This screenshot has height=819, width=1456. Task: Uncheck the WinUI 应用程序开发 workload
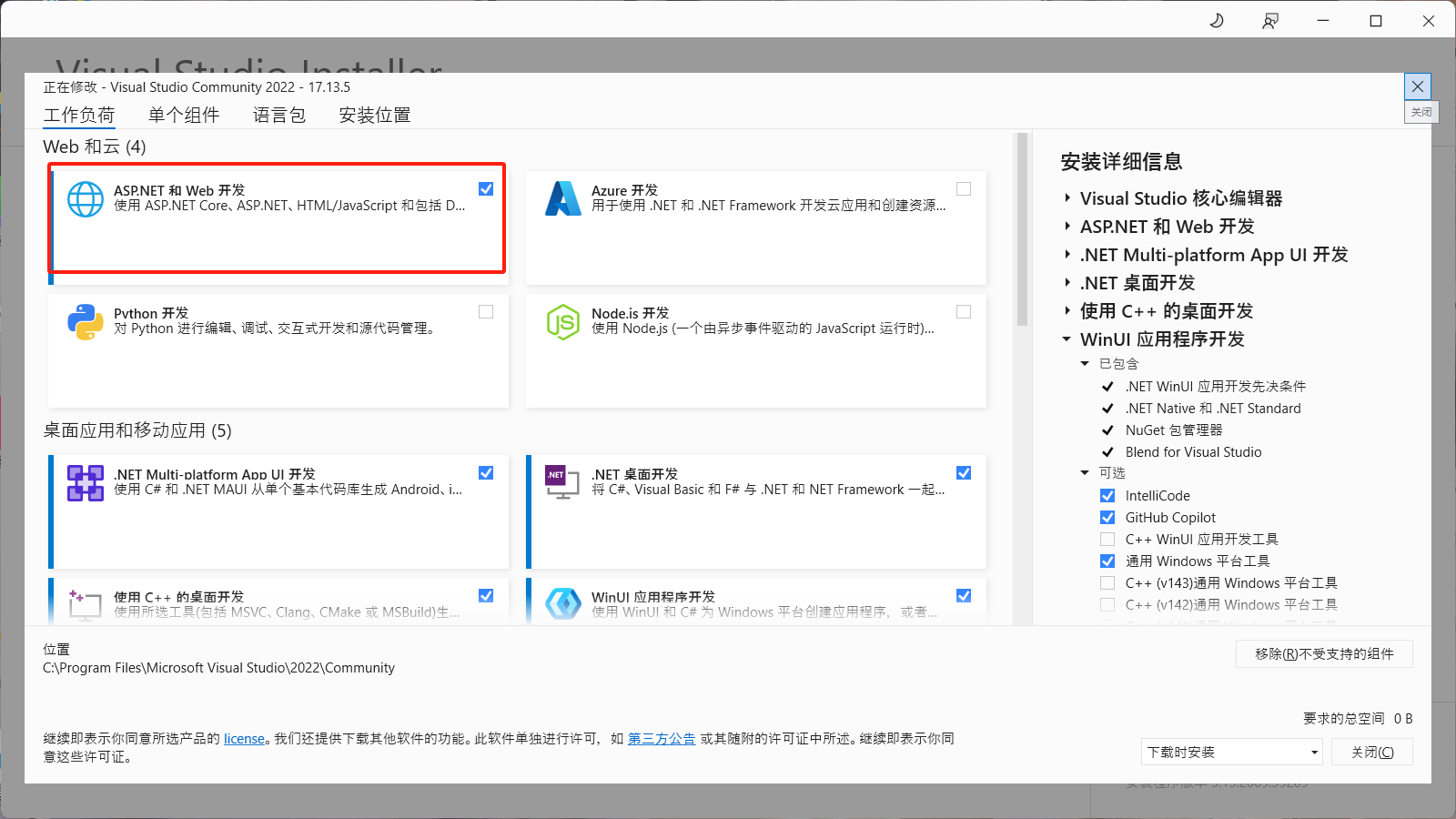[x=964, y=596]
